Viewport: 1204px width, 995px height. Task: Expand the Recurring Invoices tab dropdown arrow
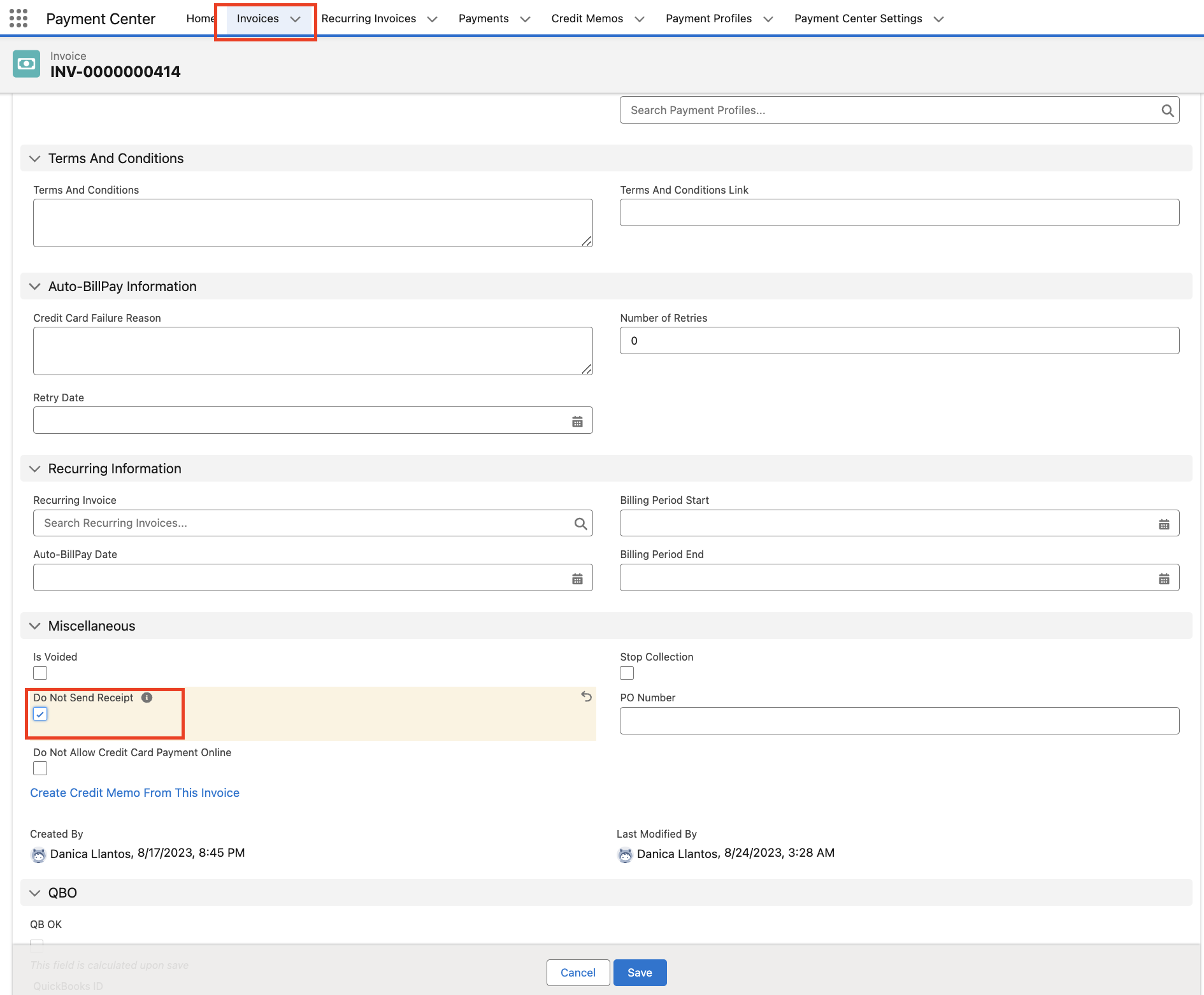(433, 19)
